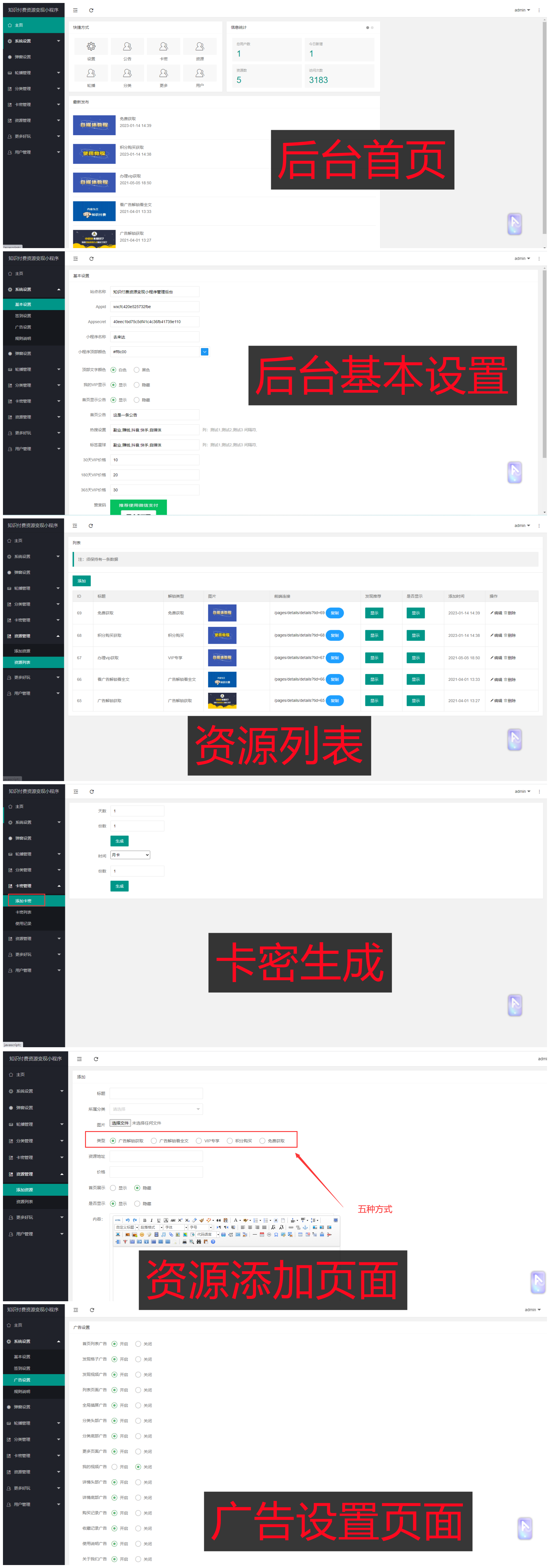Click floating purple assistant icon on card generation screen
This screenshot has height=1568, width=550.
515,1005
